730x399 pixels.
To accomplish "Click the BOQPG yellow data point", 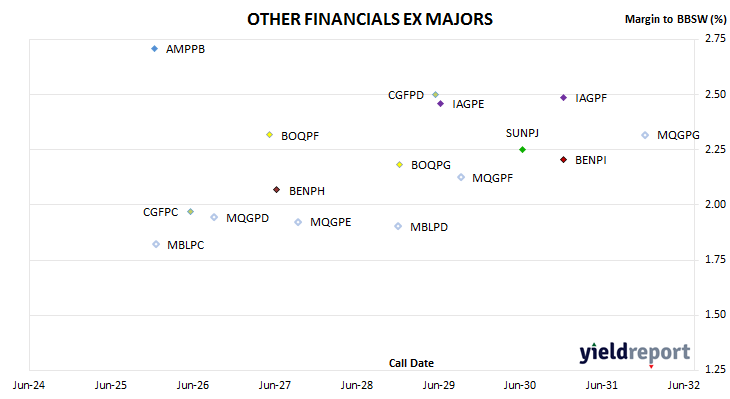I will 399,164.
